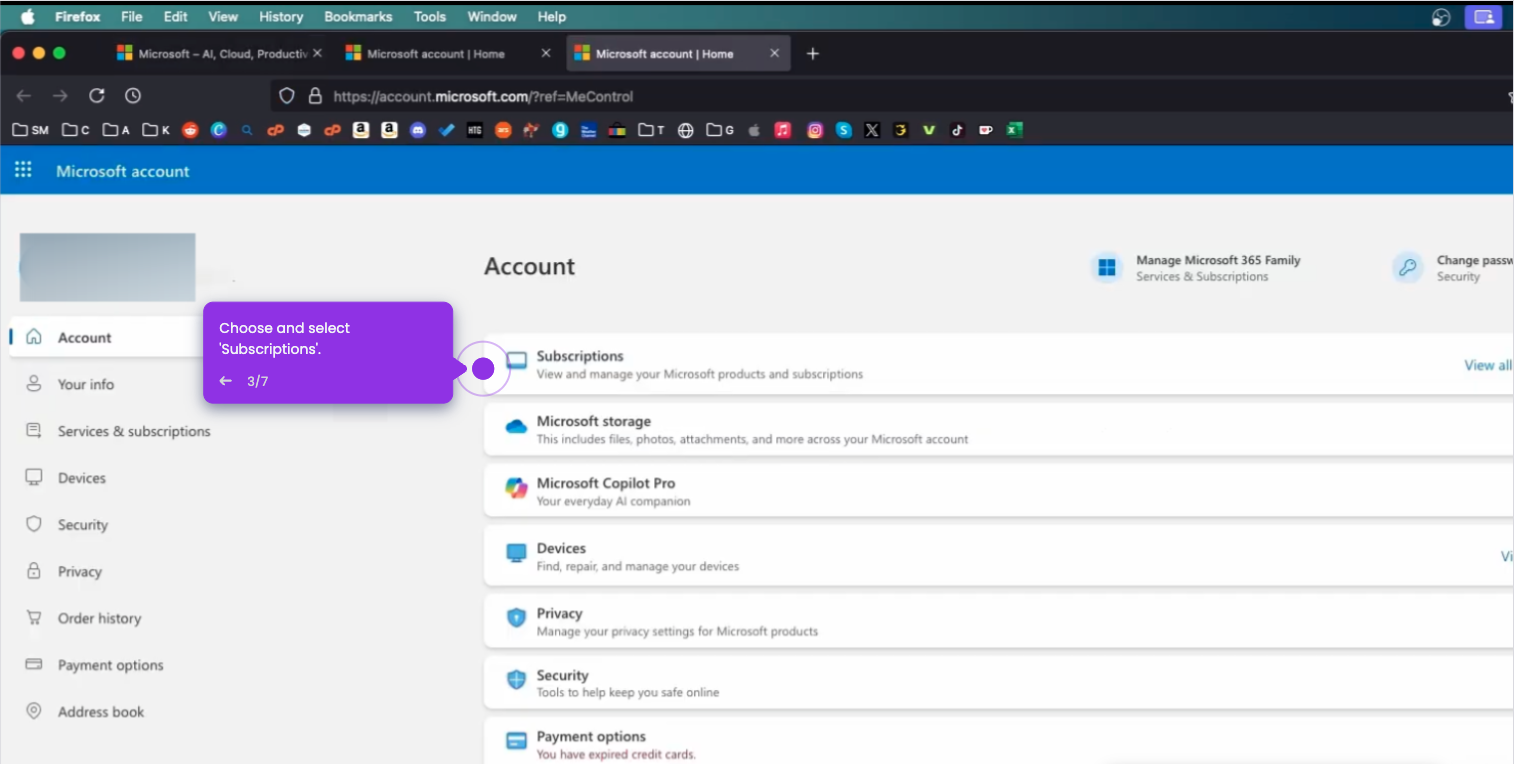Image resolution: width=1514 pixels, height=764 pixels.
Task: Open the Devices card in main panel
Action: click(x=998, y=556)
